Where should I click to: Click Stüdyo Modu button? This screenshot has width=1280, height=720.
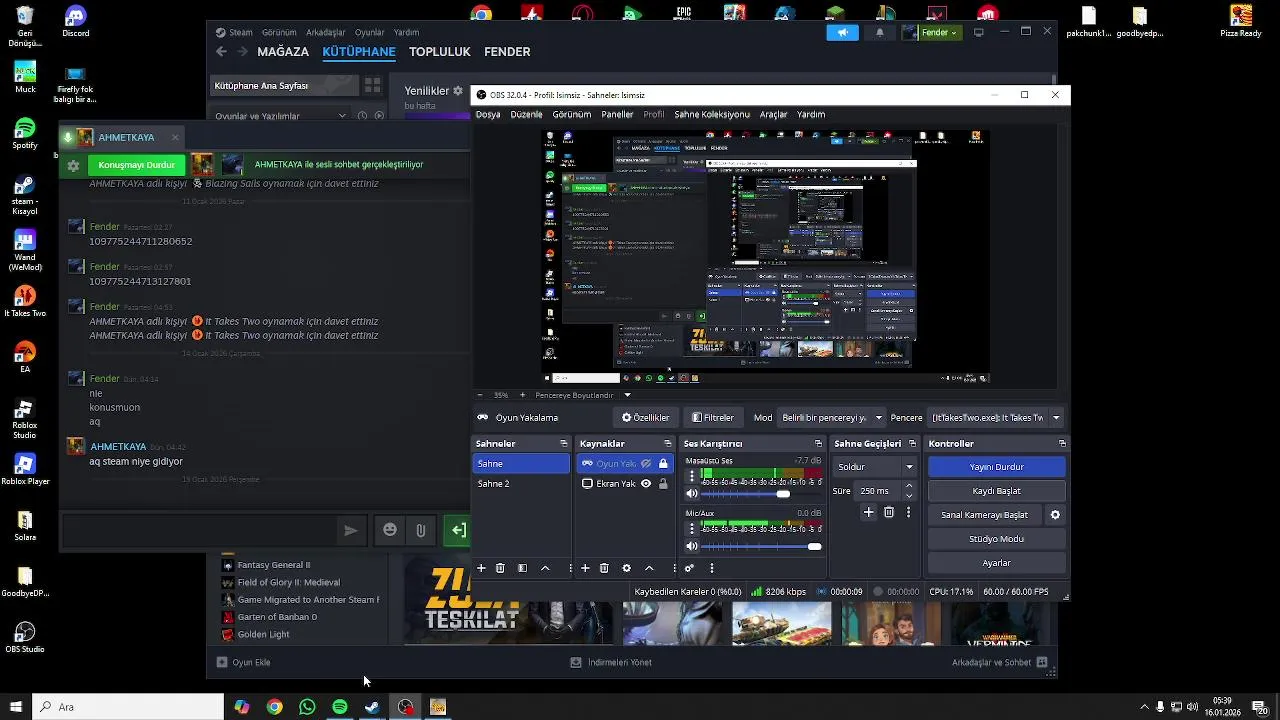996,539
